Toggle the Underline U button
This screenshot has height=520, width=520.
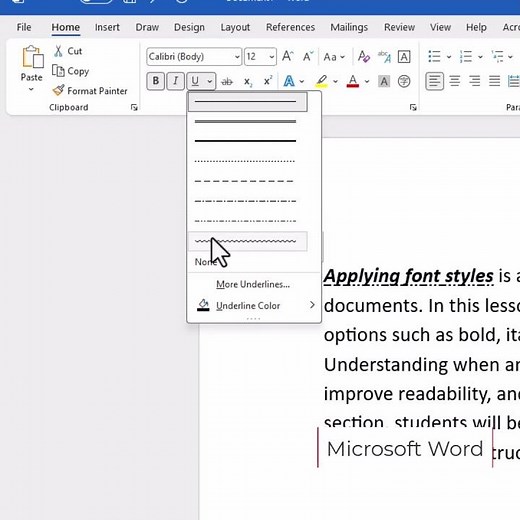(195, 81)
